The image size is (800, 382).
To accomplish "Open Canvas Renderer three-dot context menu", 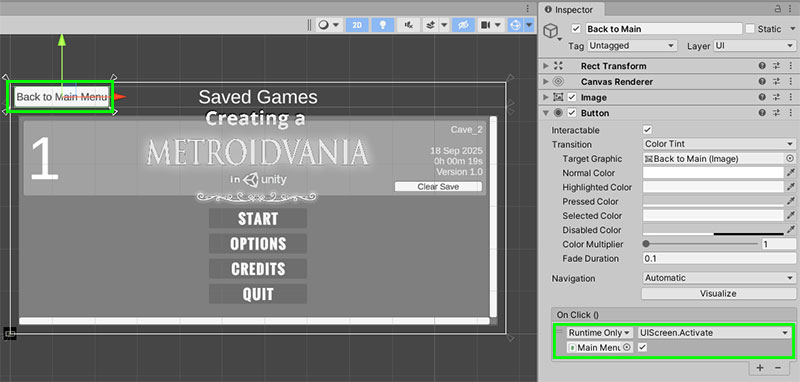I will (791, 82).
